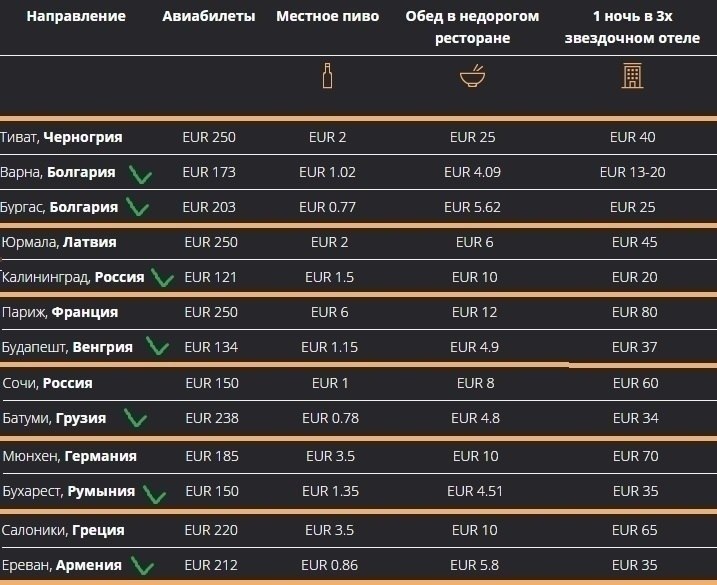
Task: Select the Салоники, Греция row label
Action: [63, 530]
